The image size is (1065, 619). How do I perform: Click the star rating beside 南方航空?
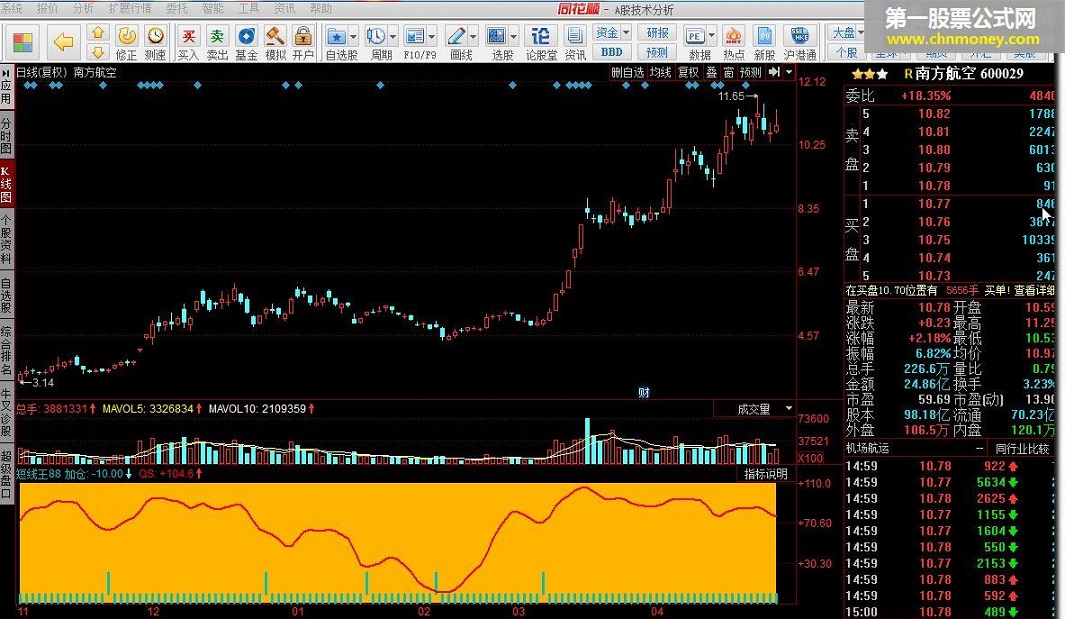(870, 74)
